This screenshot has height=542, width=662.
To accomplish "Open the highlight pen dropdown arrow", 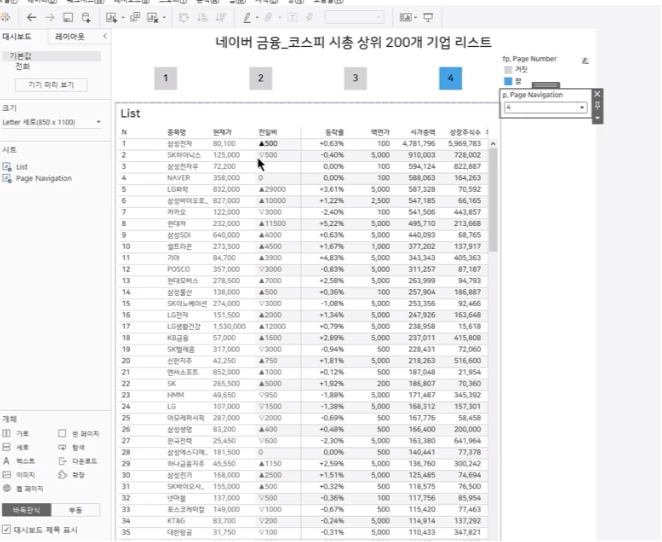I will pos(257,18).
